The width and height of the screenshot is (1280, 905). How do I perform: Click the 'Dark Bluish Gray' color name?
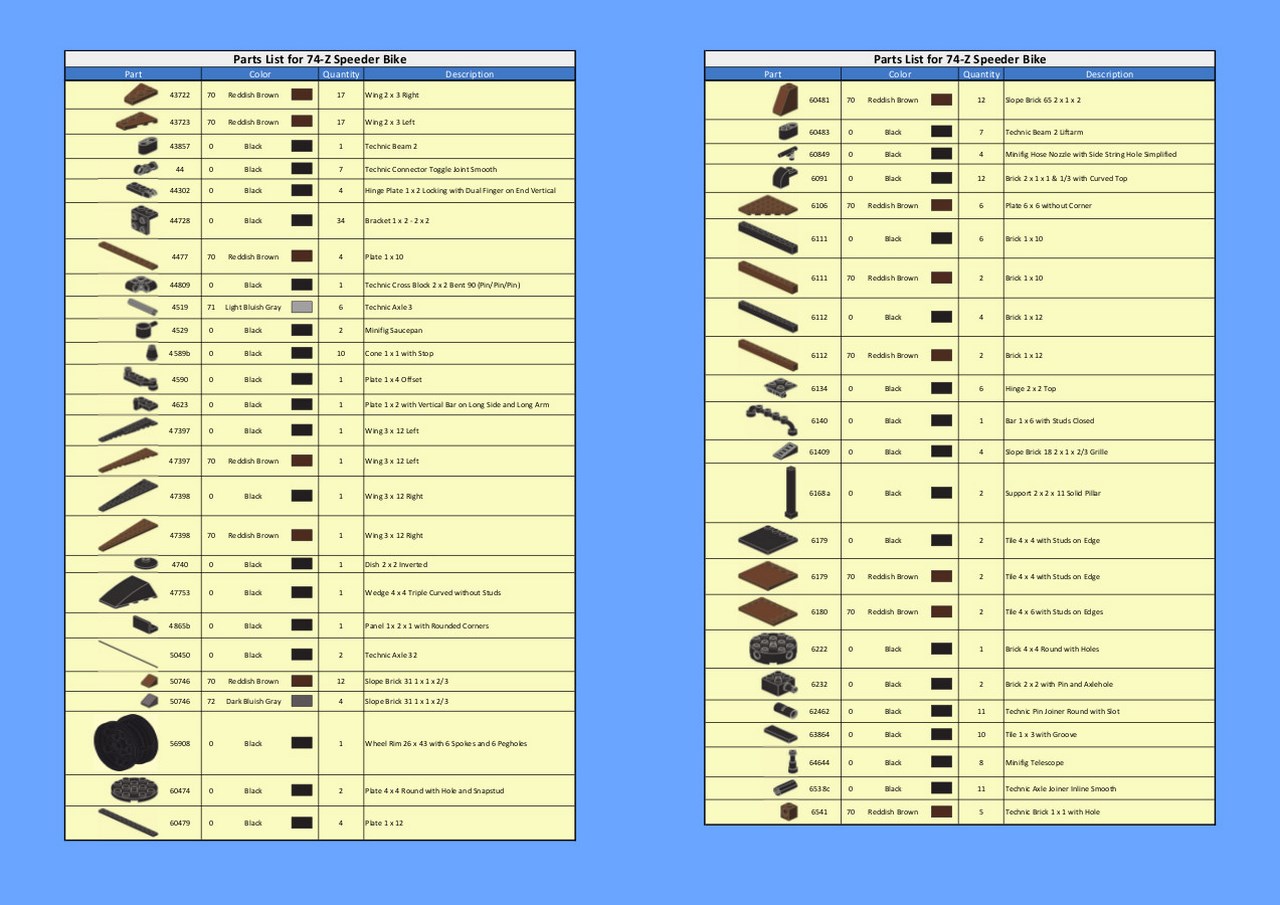click(253, 701)
